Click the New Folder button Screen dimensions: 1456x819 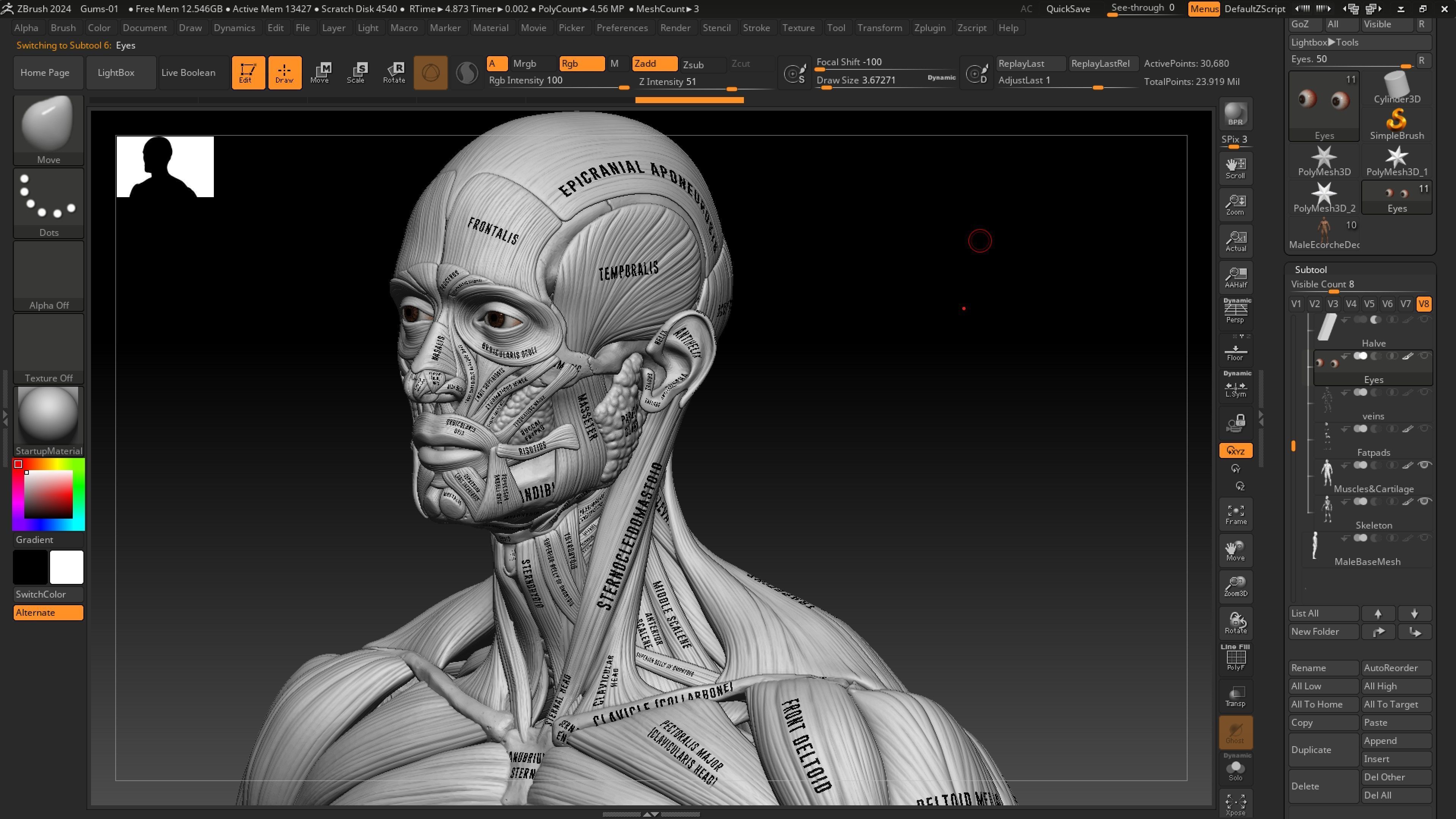(x=1323, y=631)
